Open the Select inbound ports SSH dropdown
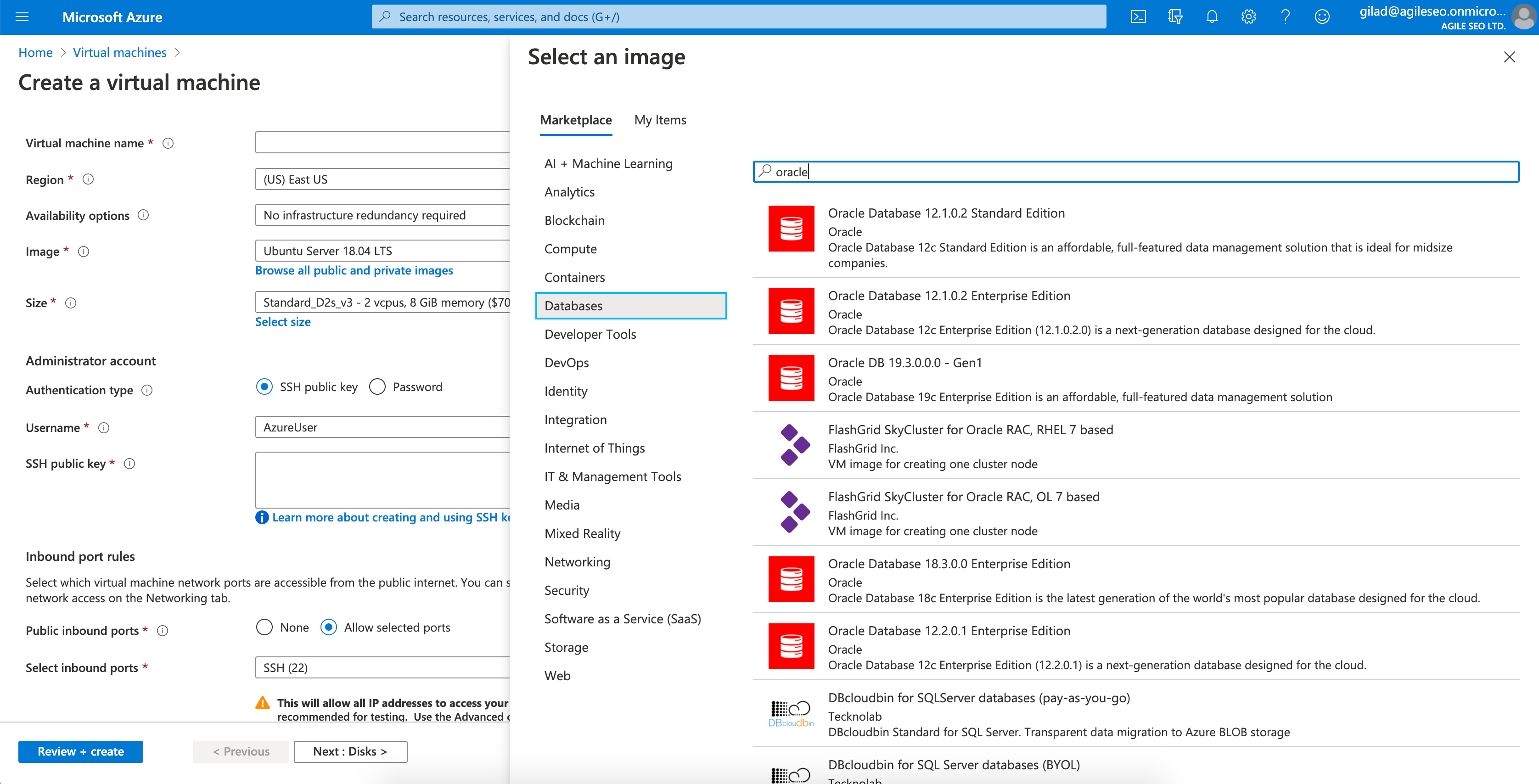This screenshot has width=1539, height=784. [382, 667]
